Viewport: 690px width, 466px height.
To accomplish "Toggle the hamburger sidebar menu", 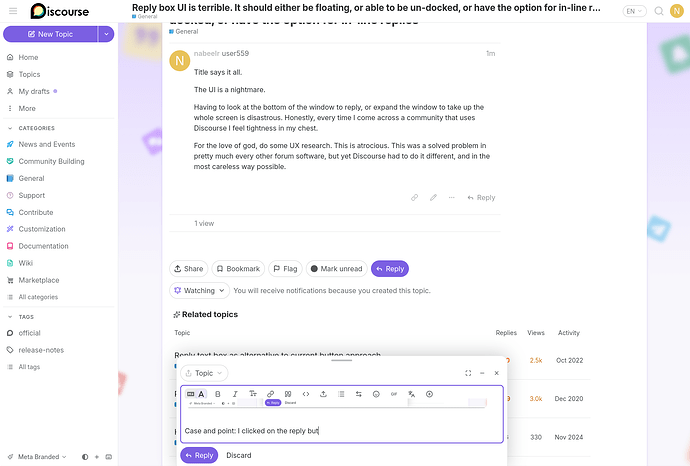I will pyautogui.click(x=13, y=11).
